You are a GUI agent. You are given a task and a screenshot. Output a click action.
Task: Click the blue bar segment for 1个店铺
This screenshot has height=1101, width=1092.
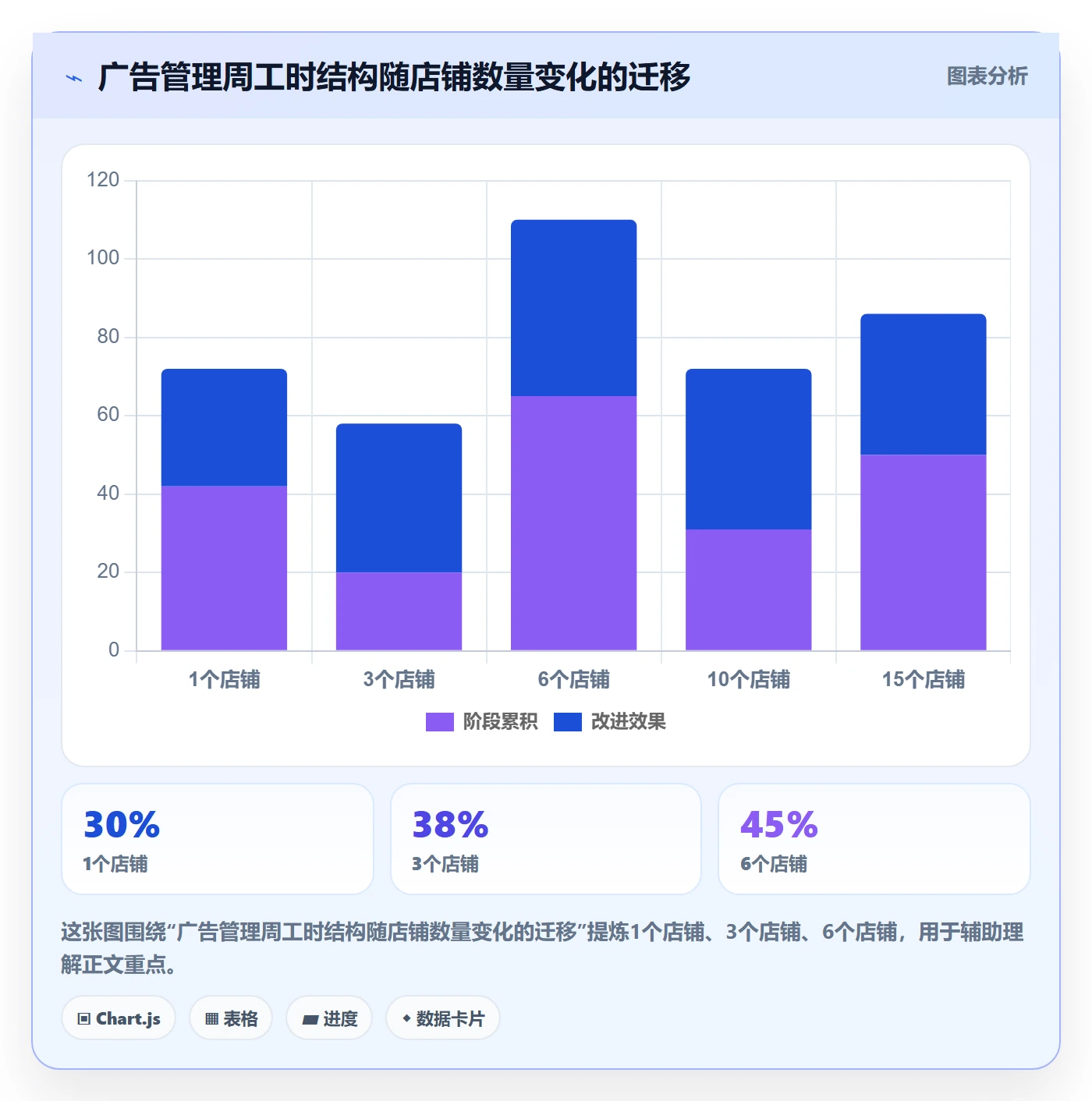pos(224,427)
